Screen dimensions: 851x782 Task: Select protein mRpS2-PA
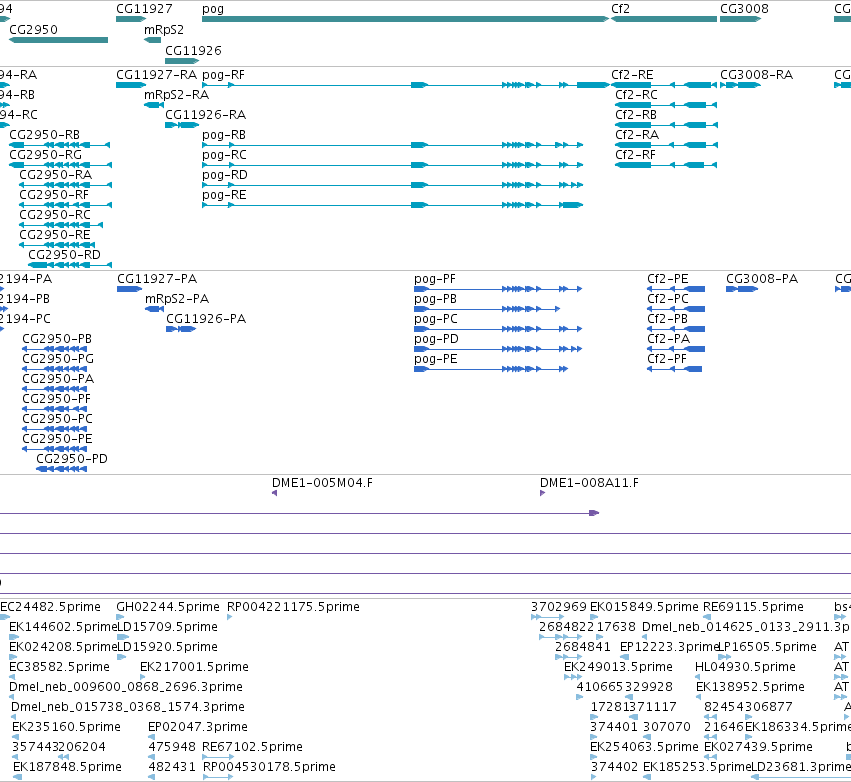pos(155,309)
